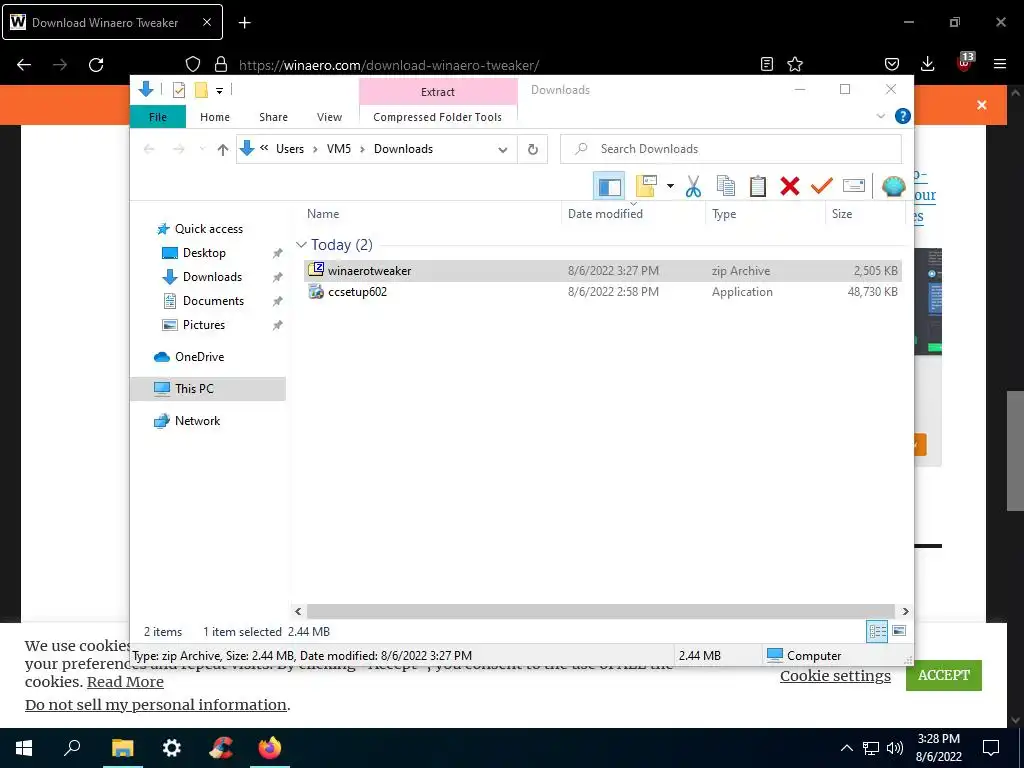Click Firefox back arrow button

pyautogui.click(x=24, y=65)
